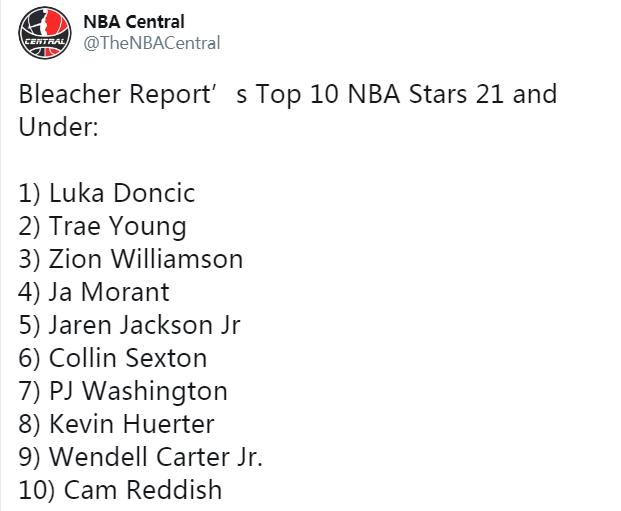Screen dimensions: 621x511
Task: Open the @TheNBACentral handle link
Action: [152, 43]
